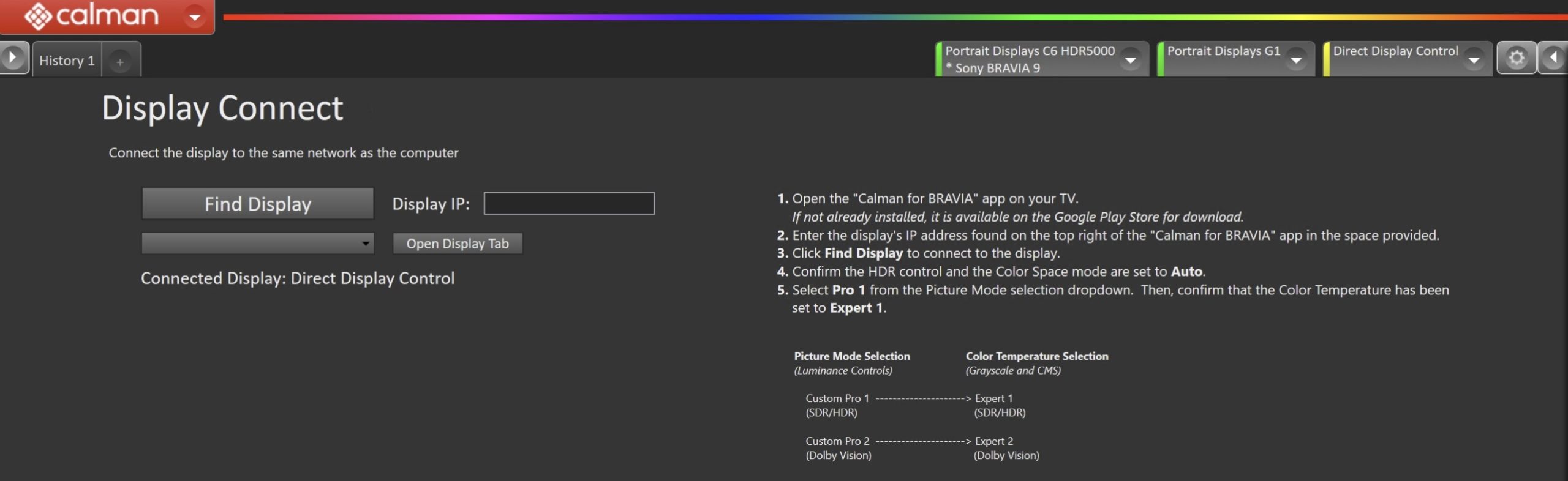Switch to the History 1 tab

pos(67,61)
